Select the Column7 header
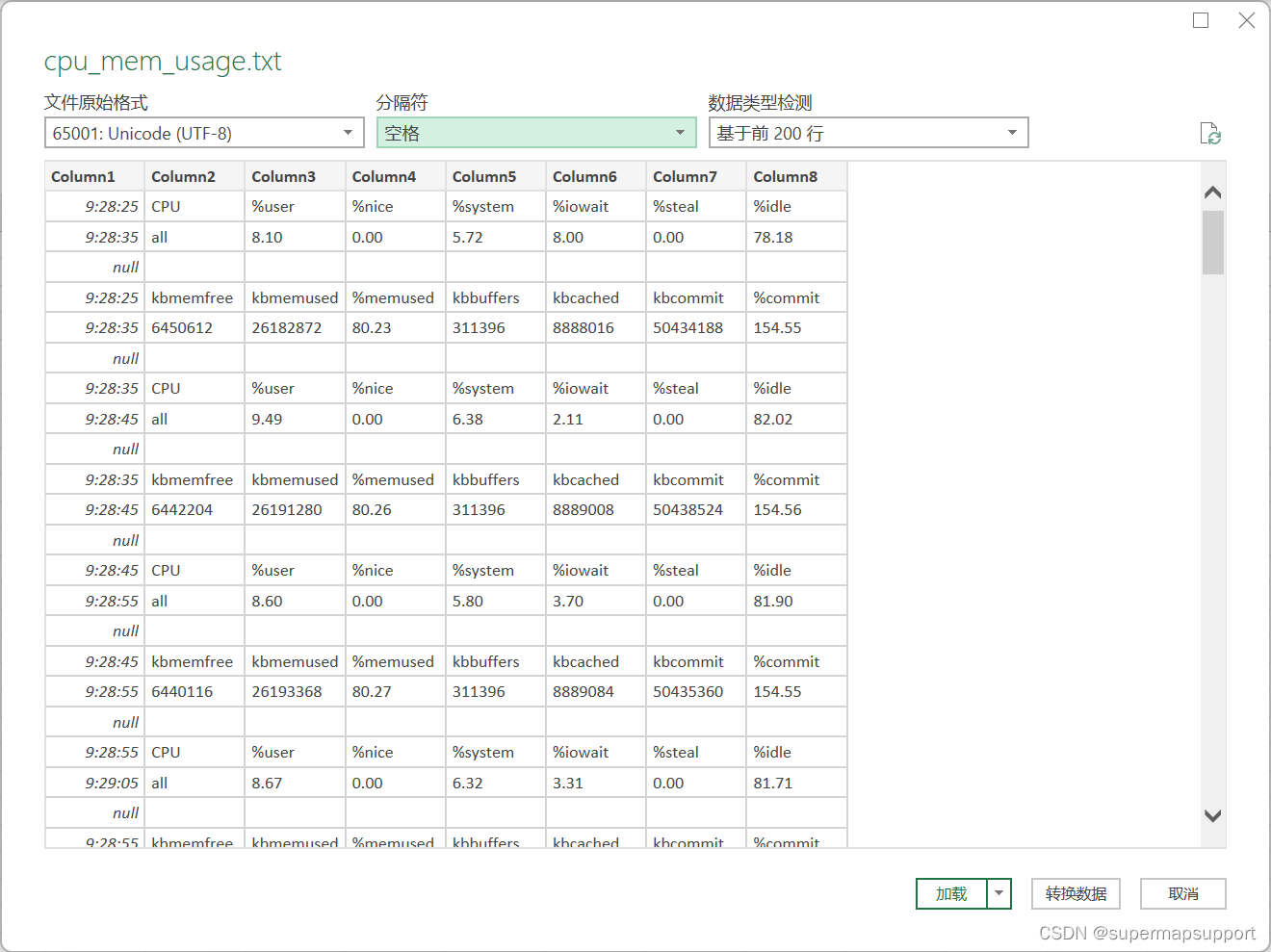 pos(696,176)
